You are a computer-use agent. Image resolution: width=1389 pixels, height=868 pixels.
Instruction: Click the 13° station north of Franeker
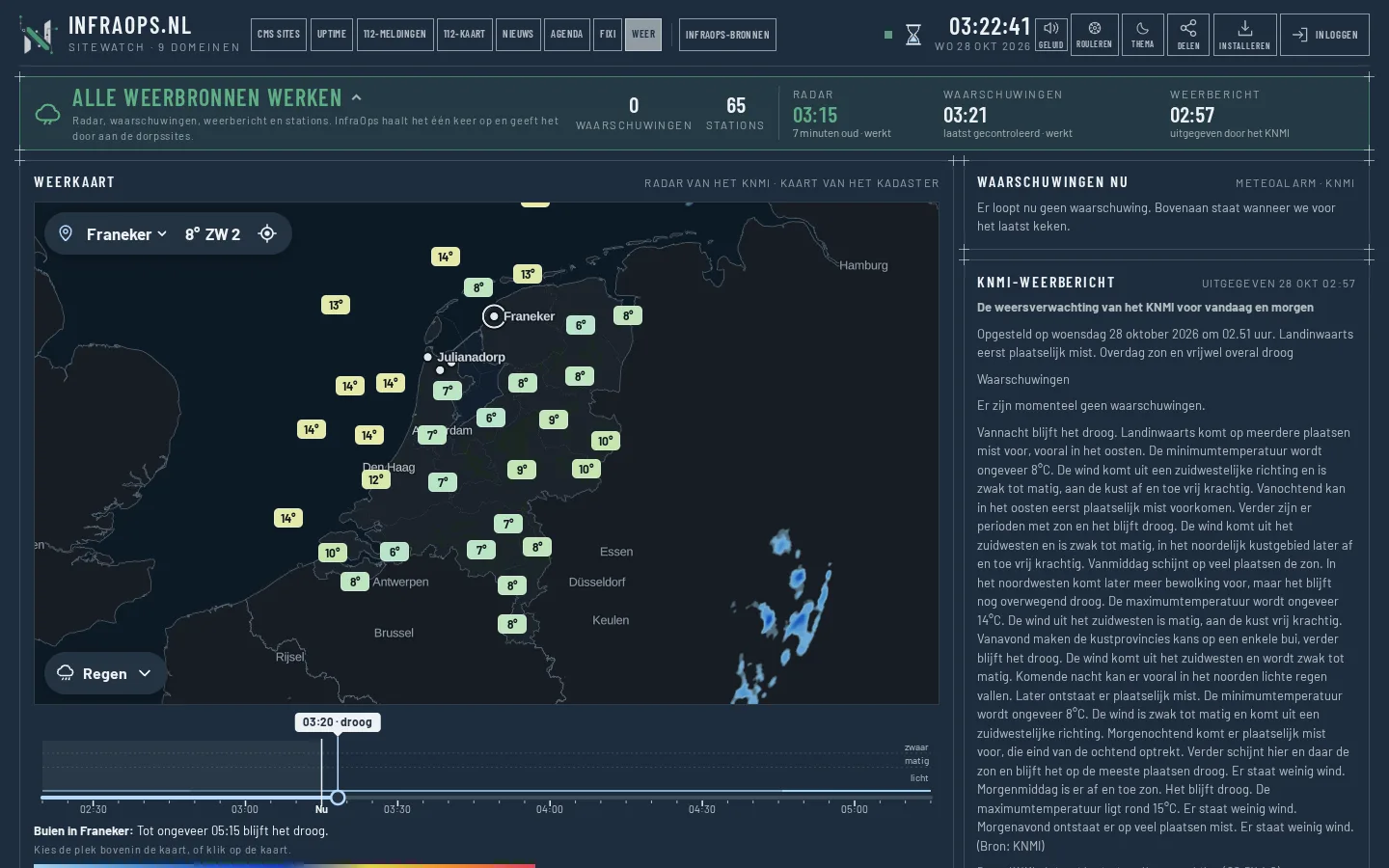click(x=528, y=274)
